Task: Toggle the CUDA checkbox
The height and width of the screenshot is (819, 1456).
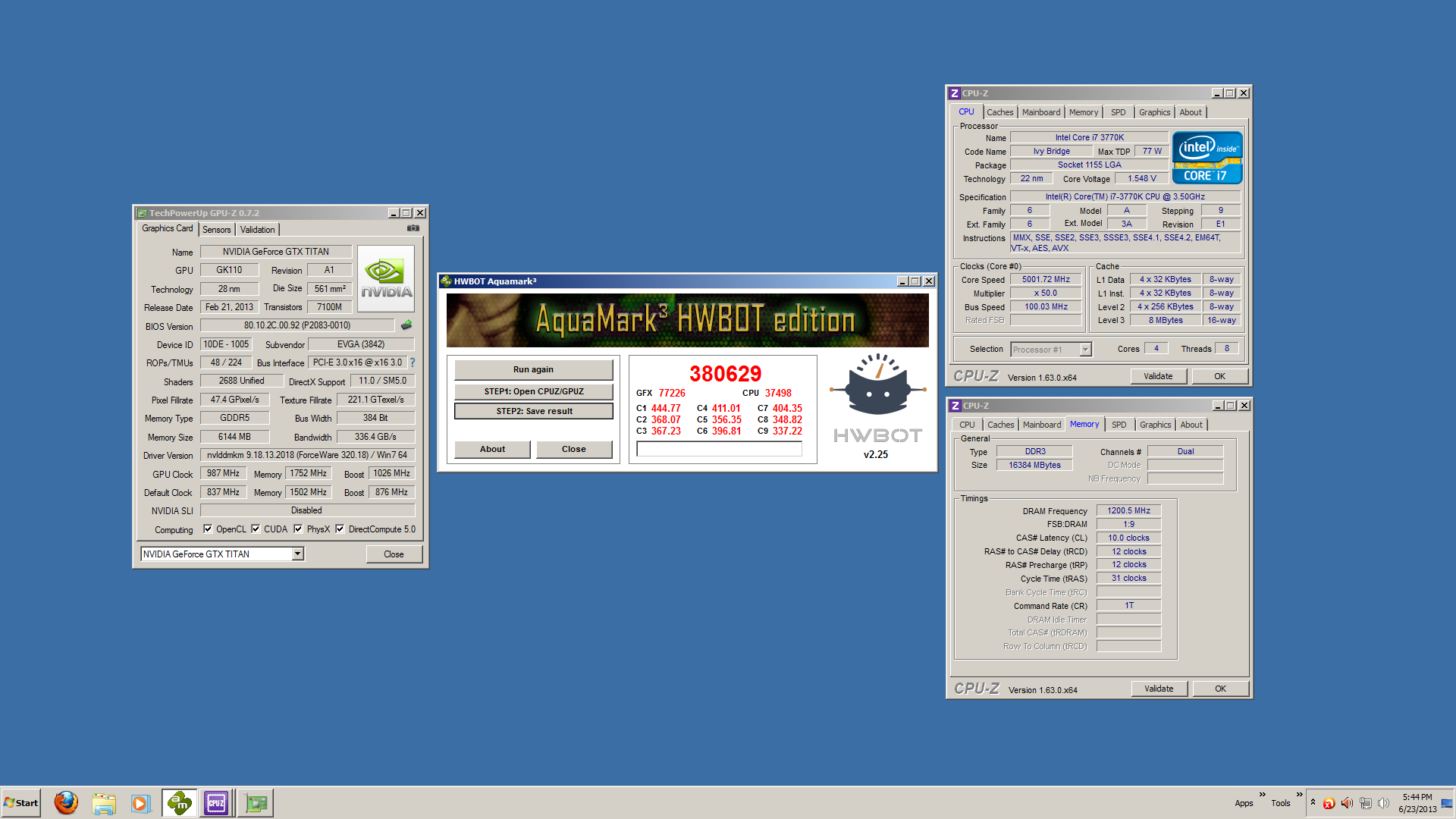Action: pyautogui.click(x=256, y=529)
